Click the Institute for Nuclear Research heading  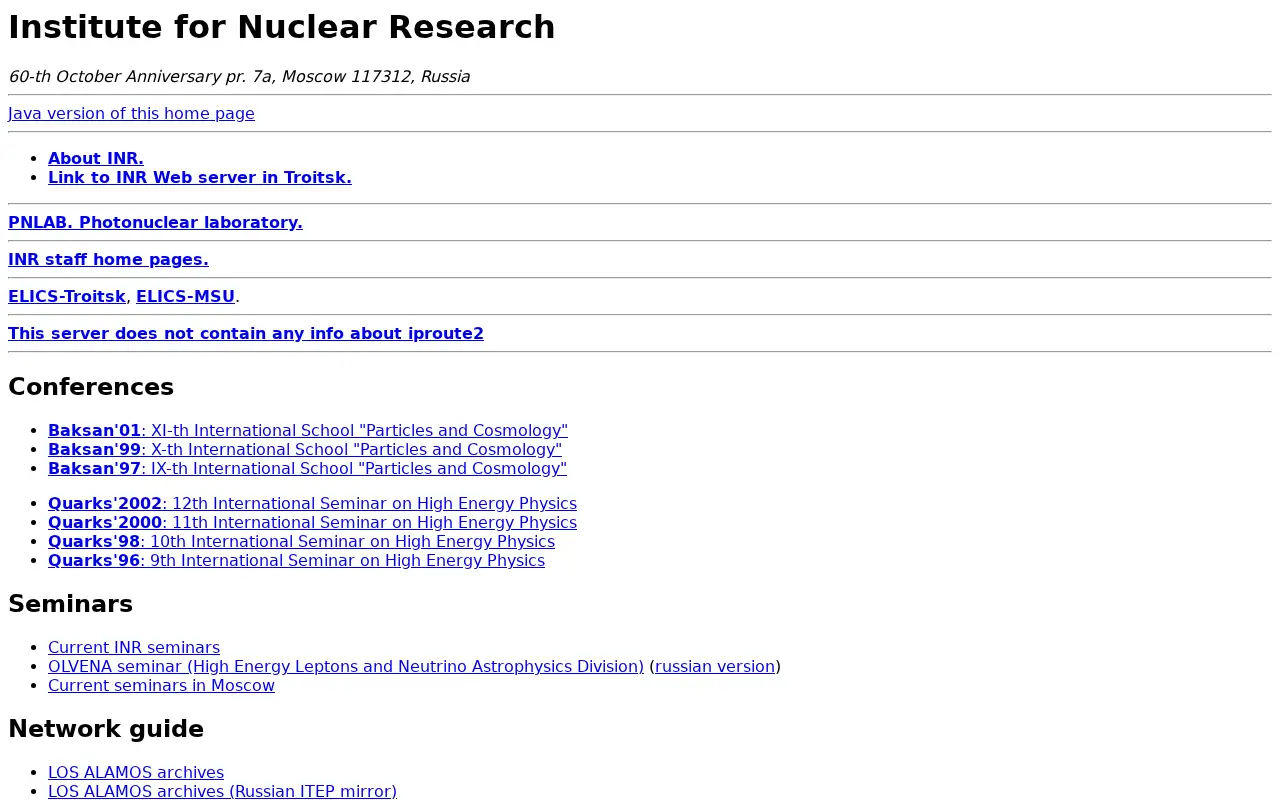click(282, 27)
